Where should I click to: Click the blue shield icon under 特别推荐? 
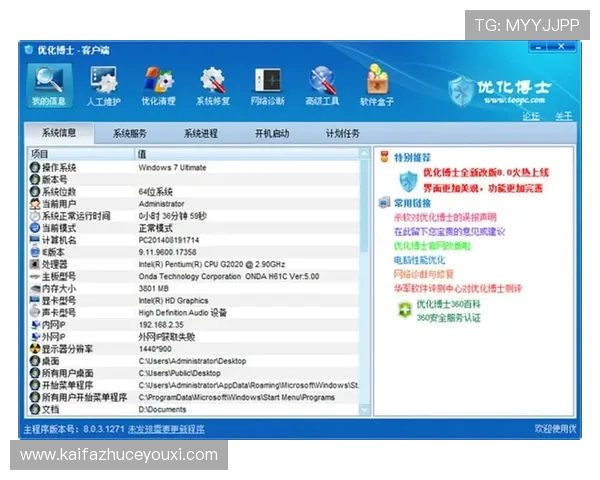[408, 181]
